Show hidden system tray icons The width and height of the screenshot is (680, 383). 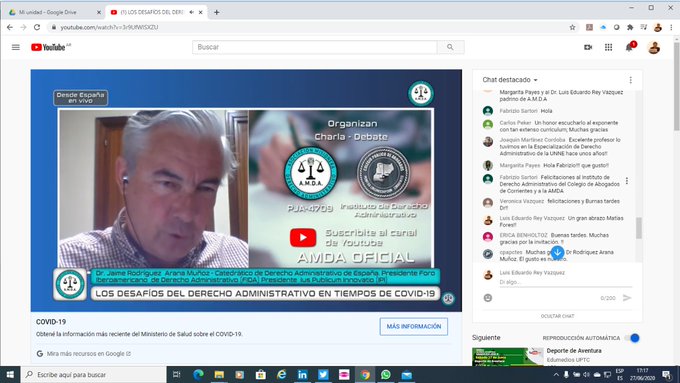[x=556, y=374]
